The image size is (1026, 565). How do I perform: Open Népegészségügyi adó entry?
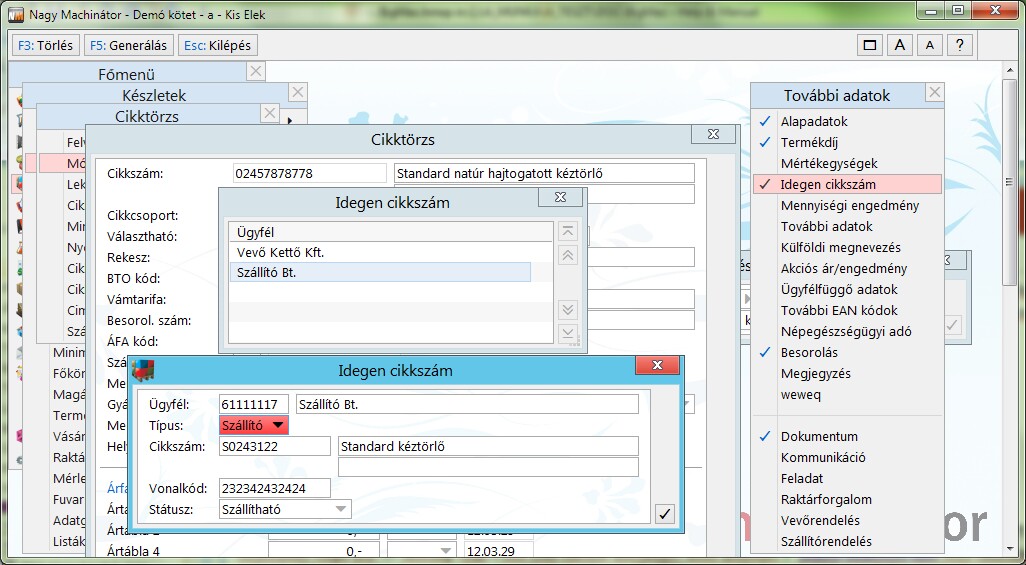[846, 331]
